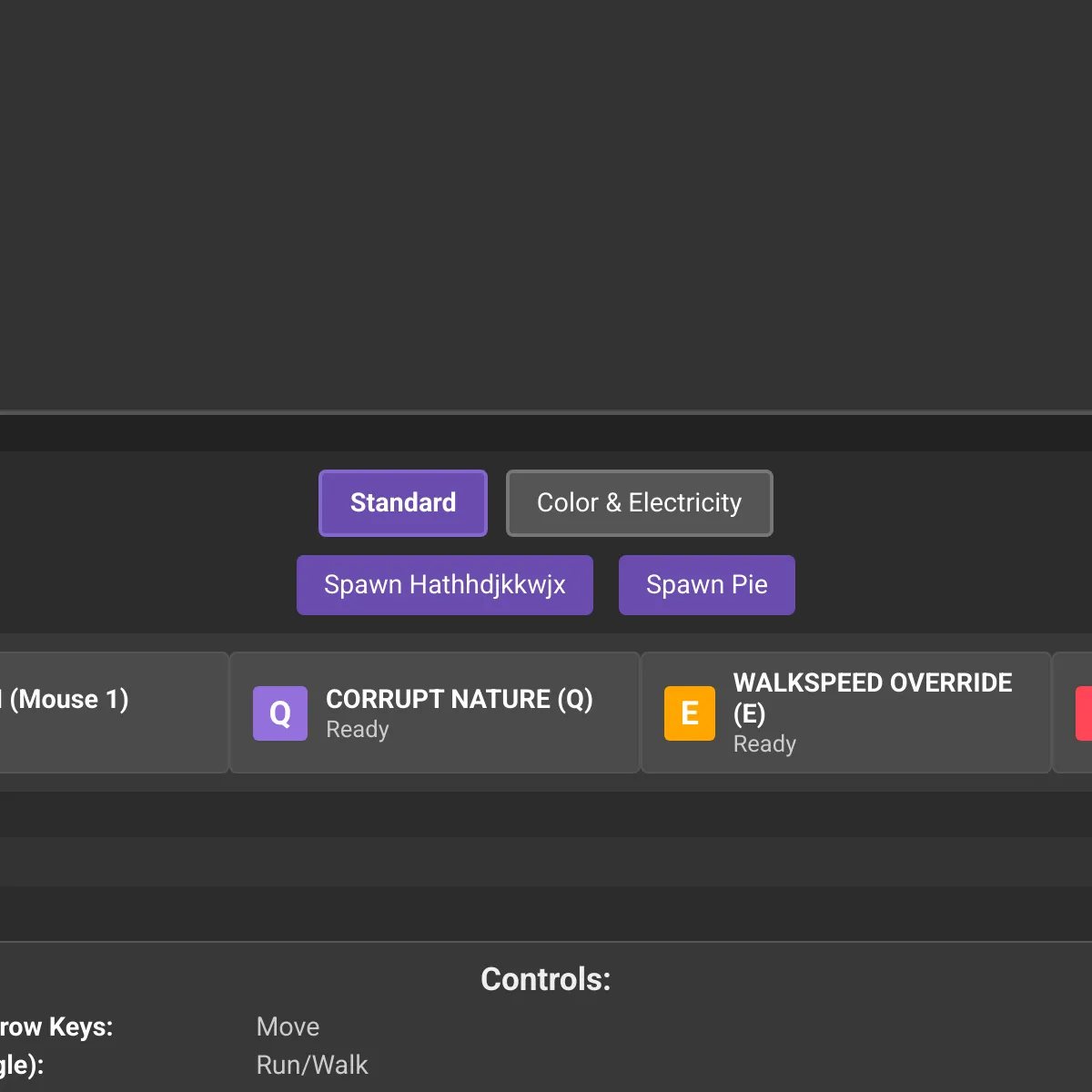Click the Spawn Pie button
The height and width of the screenshot is (1092, 1092).
pos(707,585)
